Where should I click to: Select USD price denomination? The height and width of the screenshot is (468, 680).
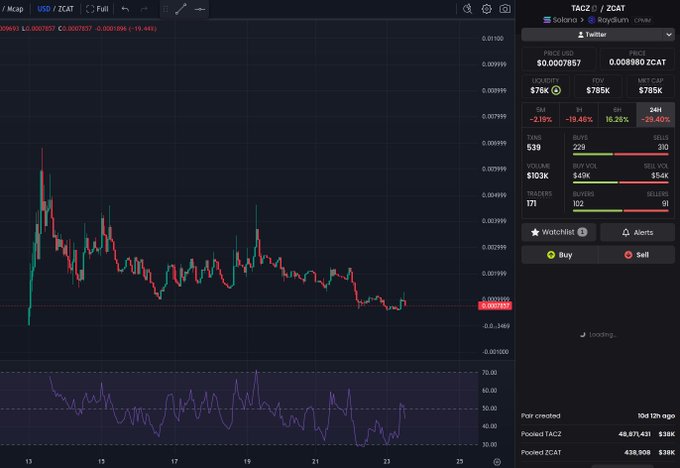(x=44, y=9)
